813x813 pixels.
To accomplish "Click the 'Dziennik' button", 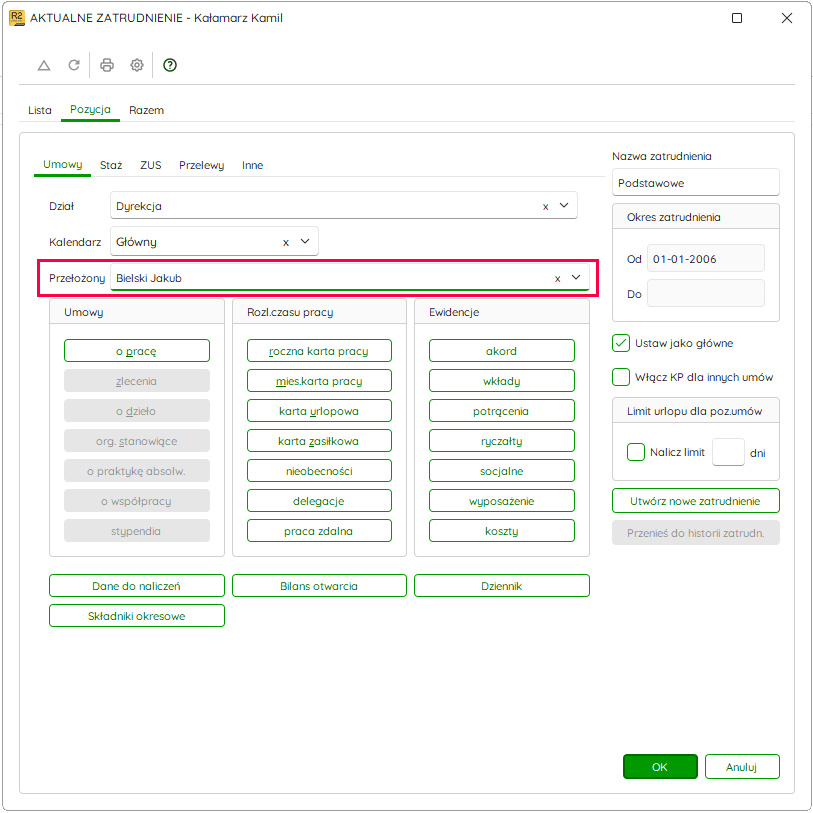I will (501, 586).
